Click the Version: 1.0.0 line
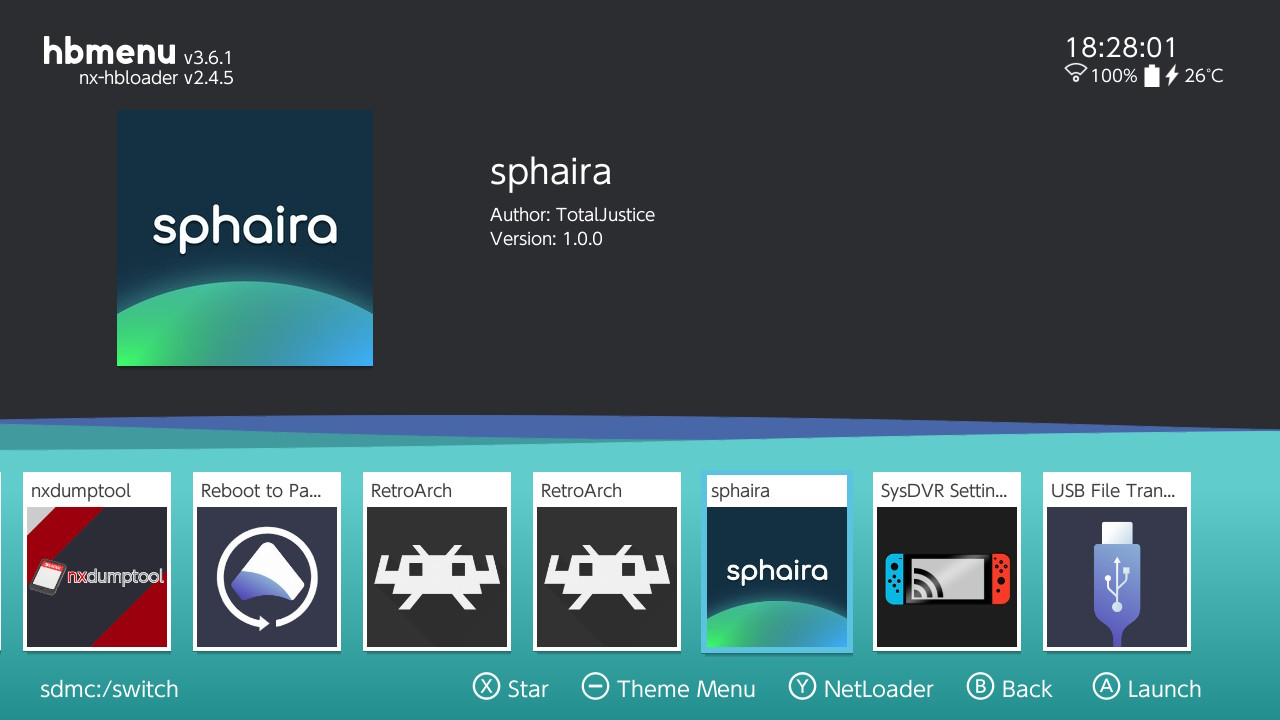 (546, 239)
